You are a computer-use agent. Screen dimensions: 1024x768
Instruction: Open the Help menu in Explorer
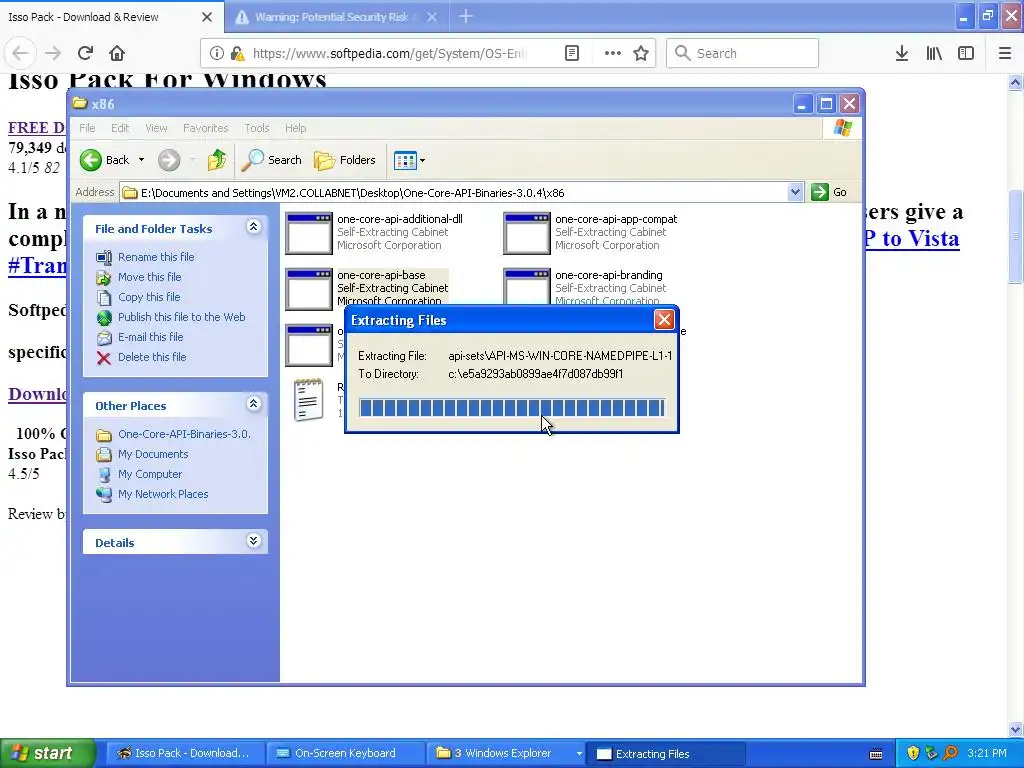click(295, 128)
